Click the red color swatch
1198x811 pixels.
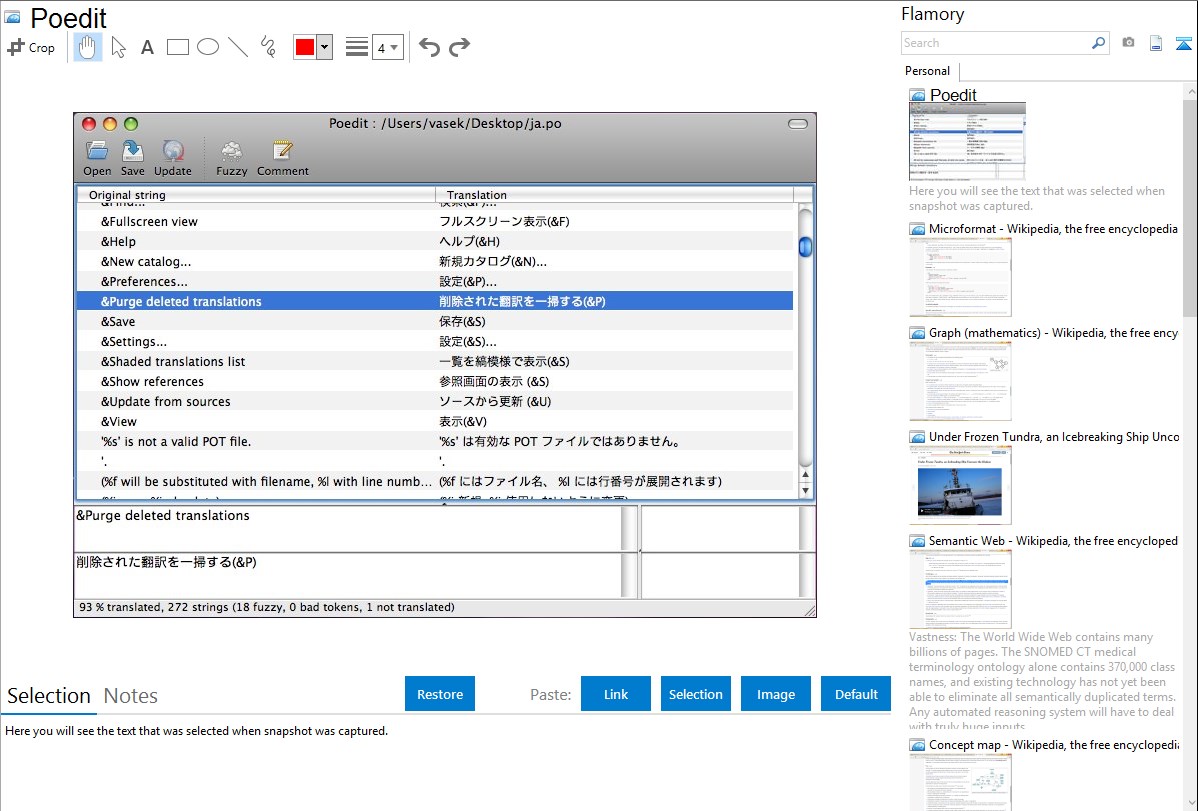(x=305, y=47)
